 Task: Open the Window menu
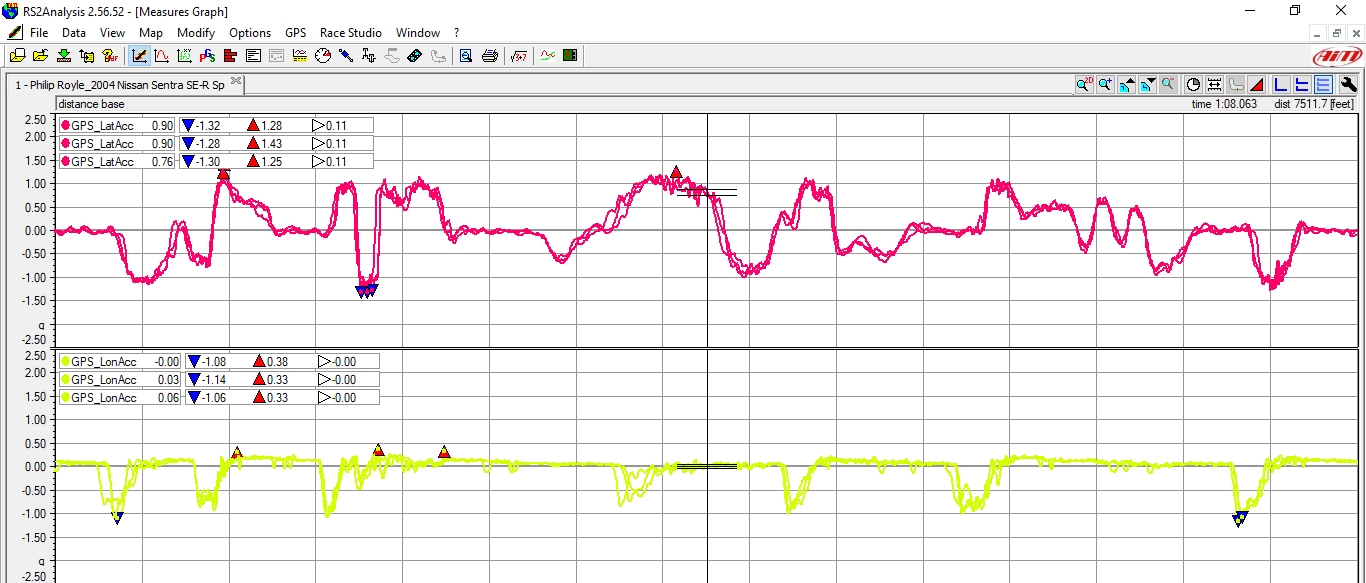point(418,33)
